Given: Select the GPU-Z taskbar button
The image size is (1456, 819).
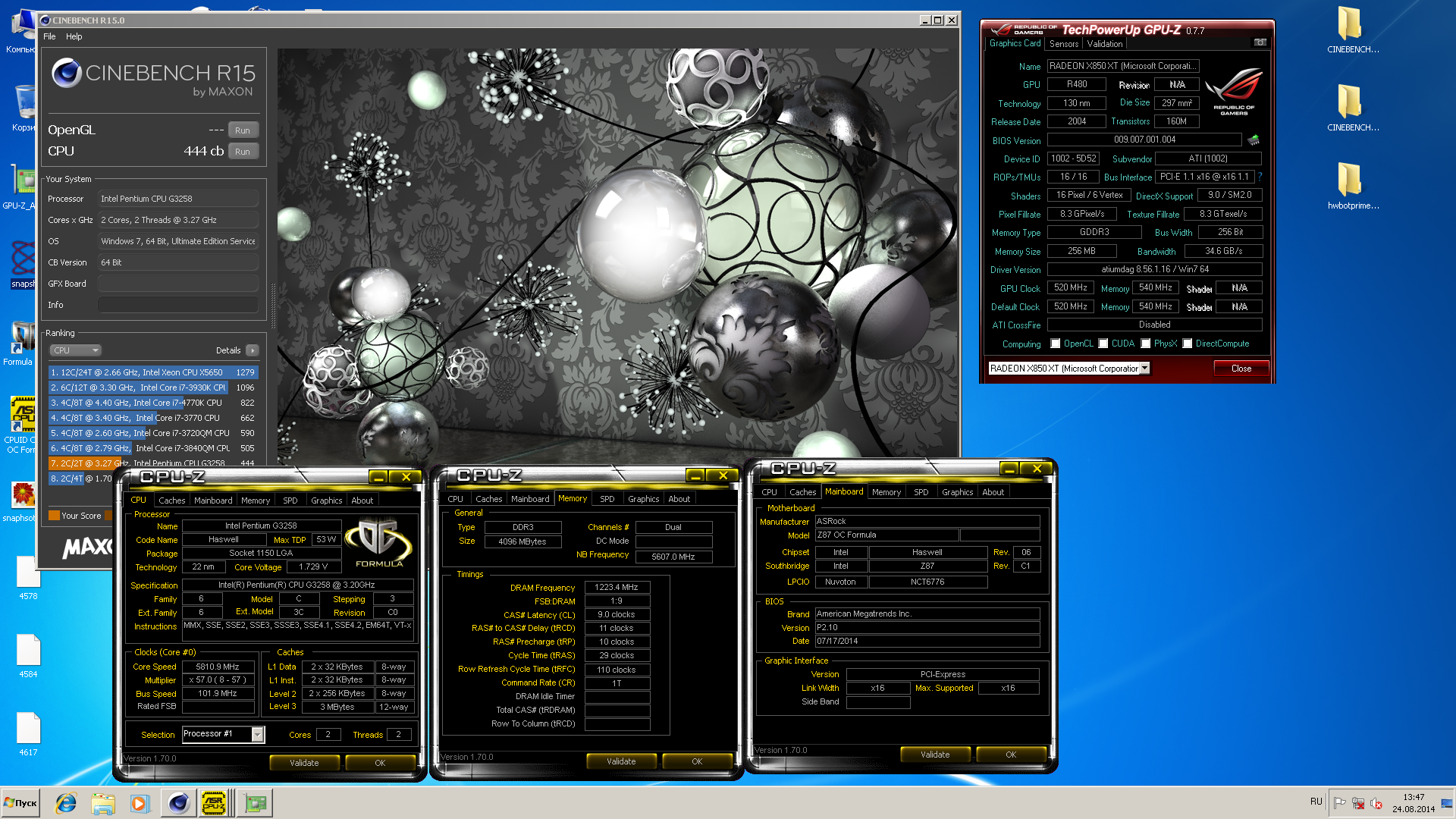Looking at the screenshot, I should pos(255,803).
